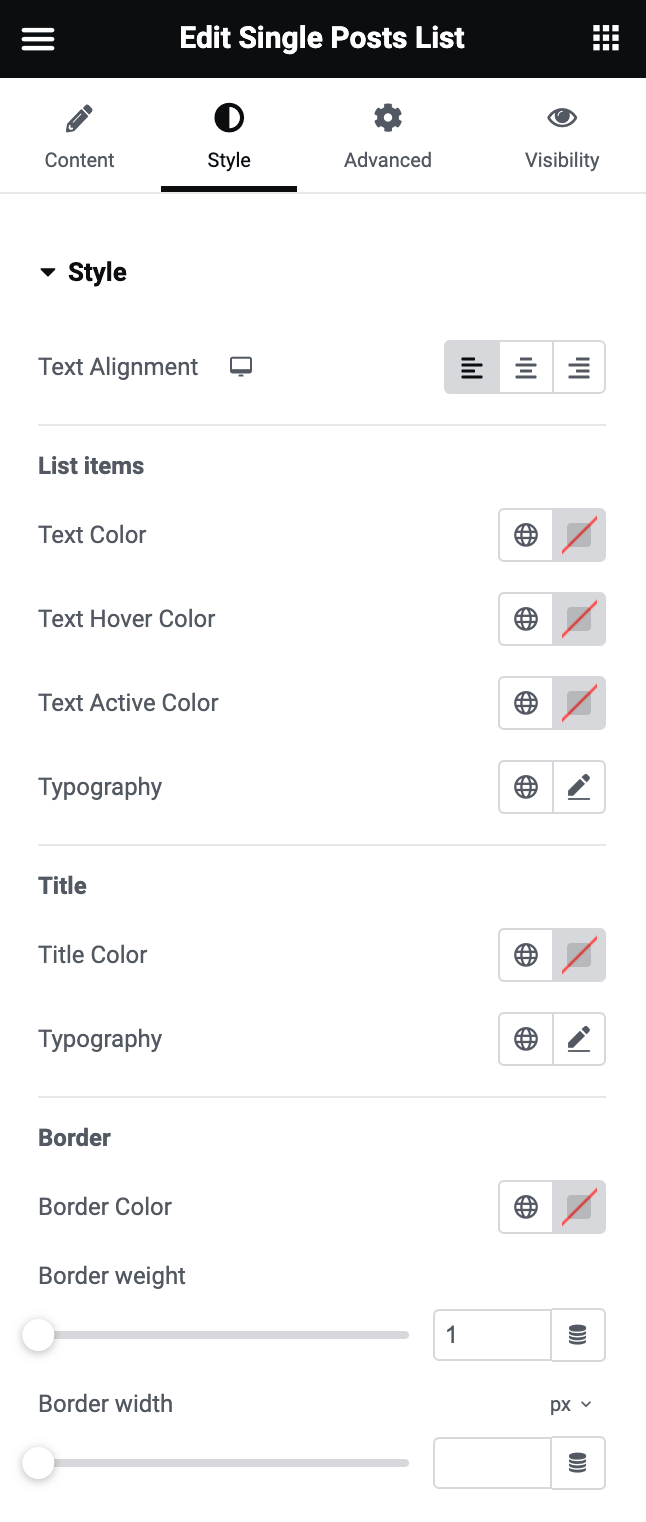
Task: Open the hamburger menu in the header
Action: click(x=37, y=38)
